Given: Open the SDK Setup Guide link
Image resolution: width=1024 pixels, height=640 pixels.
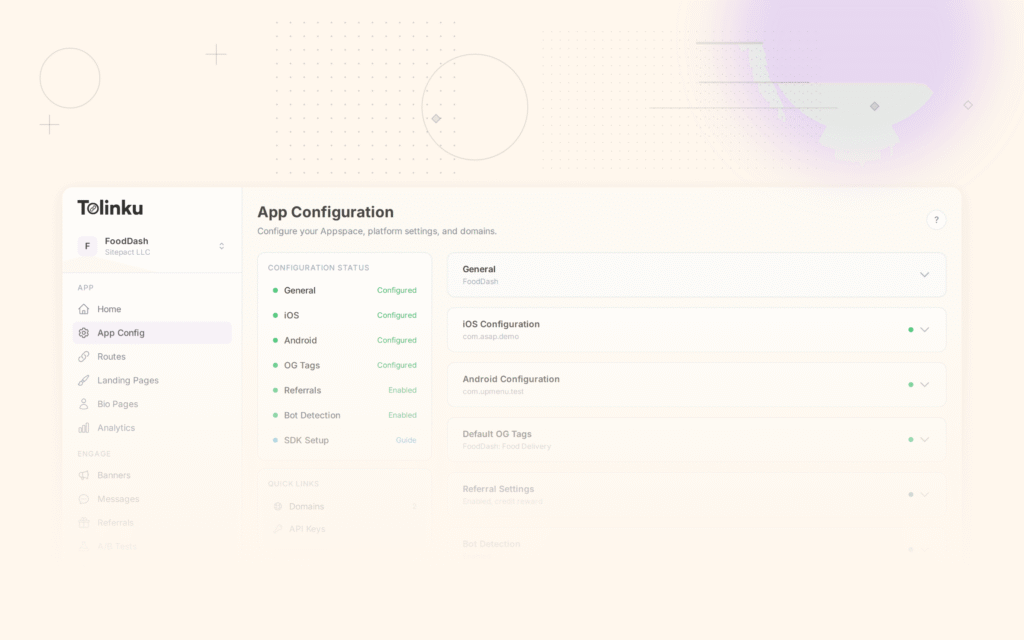Looking at the screenshot, I should pos(406,440).
